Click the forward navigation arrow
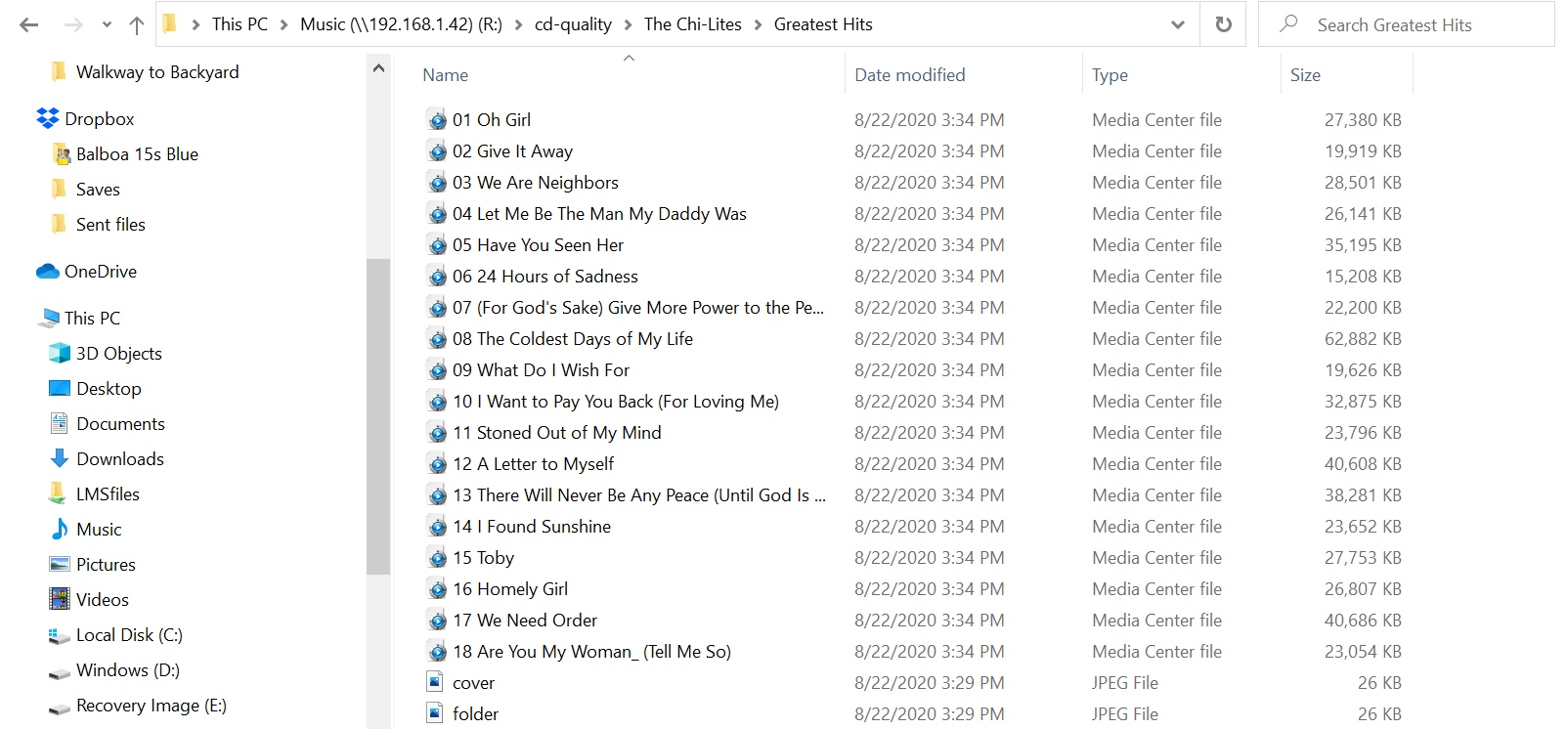 73,24
